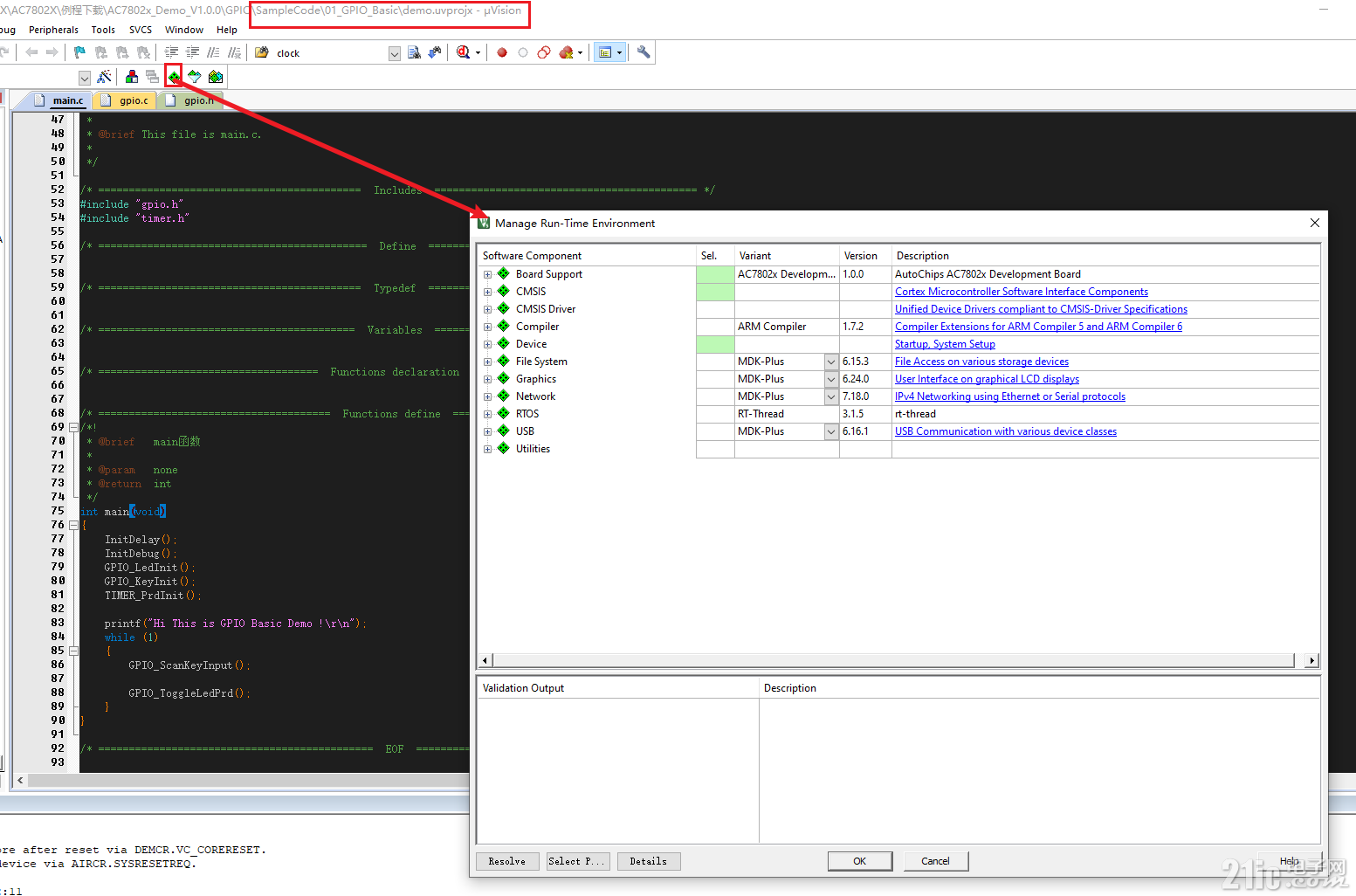Comment out selection icon
This screenshot has width=1356, height=896.
[x=214, y=52]
